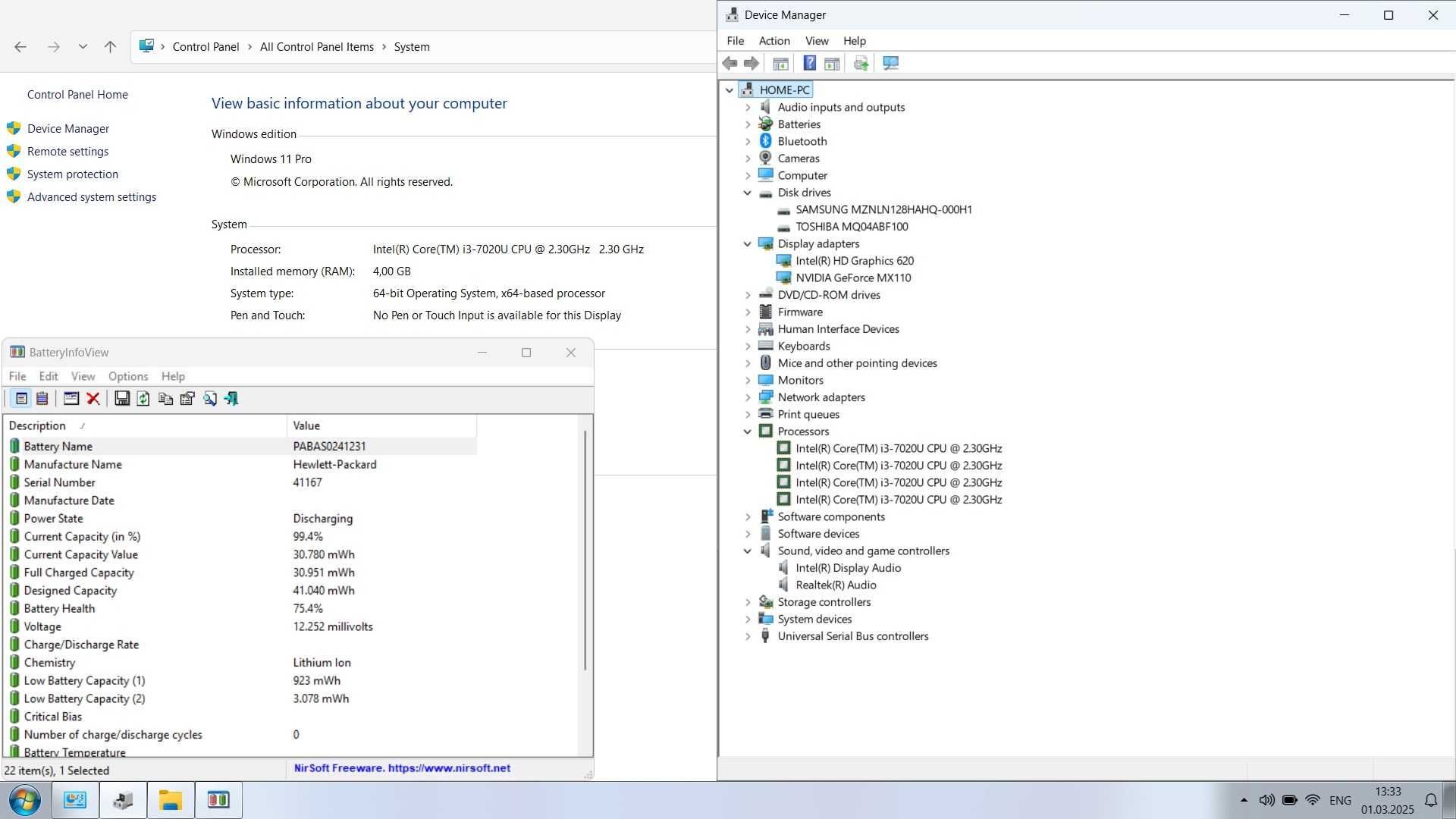Click the notifications bell icon in the tray

(1431, 800)
